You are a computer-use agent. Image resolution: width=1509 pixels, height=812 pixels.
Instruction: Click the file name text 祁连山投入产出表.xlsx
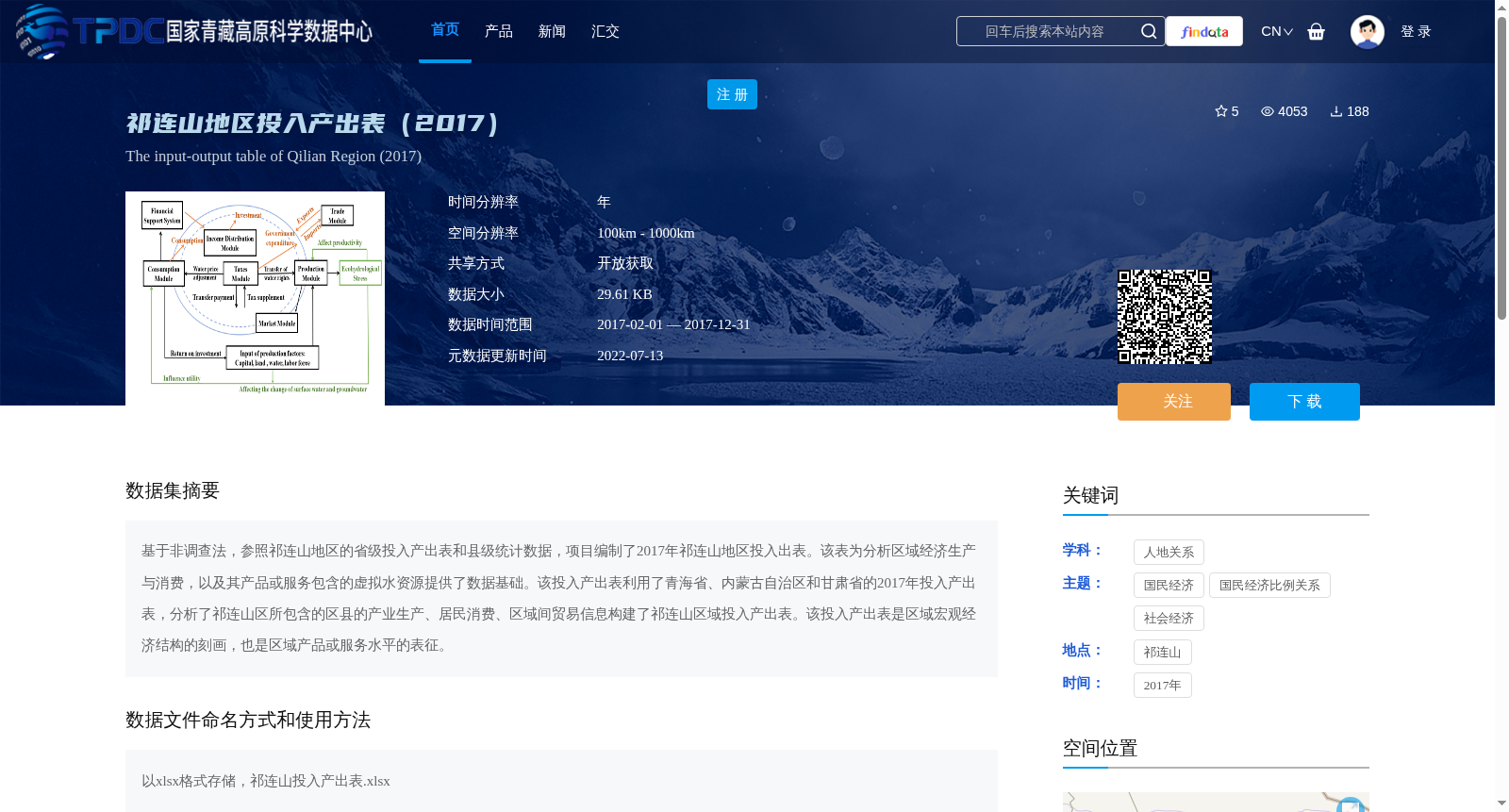point(320,781)
